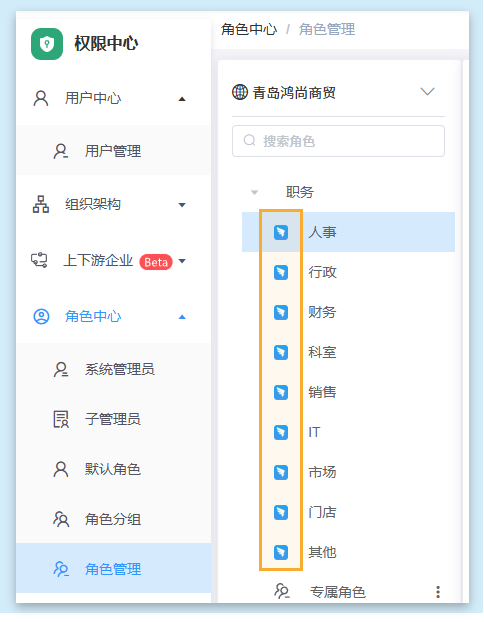Viewport: 484px width, 622px height.
Task: Click the blue icon next to IT
Action: click(x=281, y=432)
